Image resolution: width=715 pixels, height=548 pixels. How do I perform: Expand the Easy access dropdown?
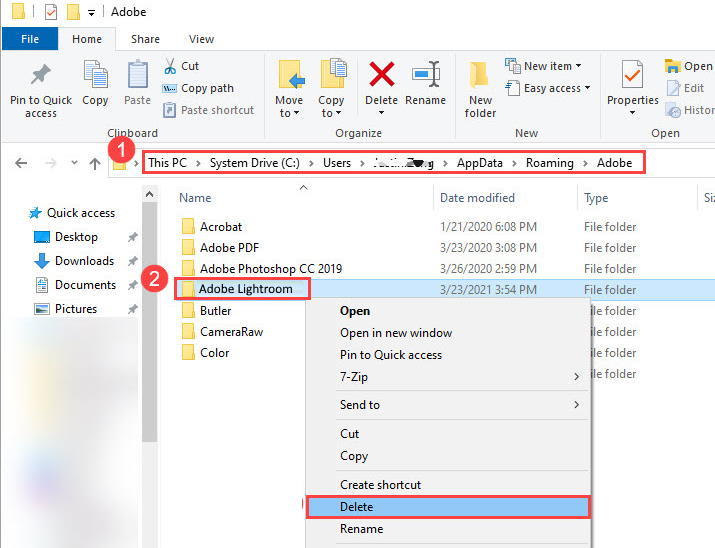(587, 88)
